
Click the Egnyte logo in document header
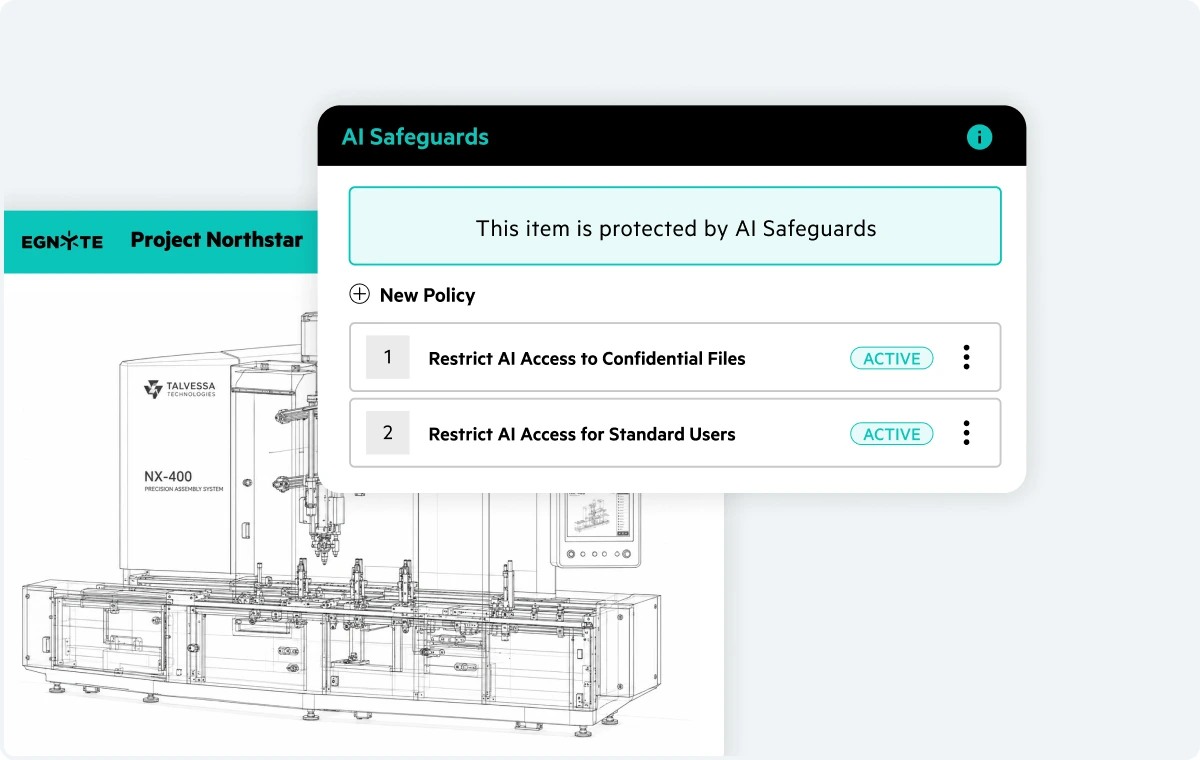(62, 241)
